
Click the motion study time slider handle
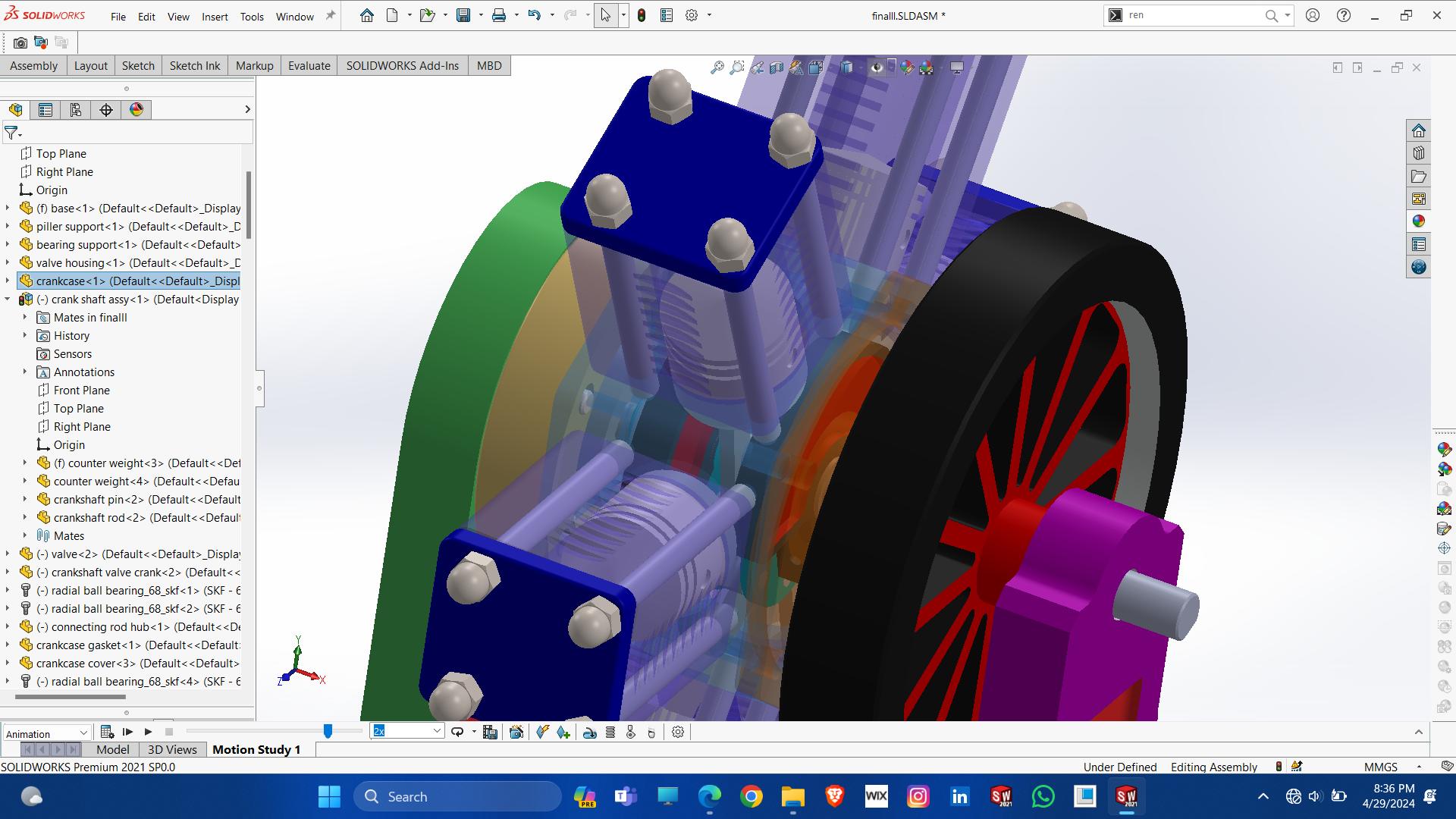[328, 731]
